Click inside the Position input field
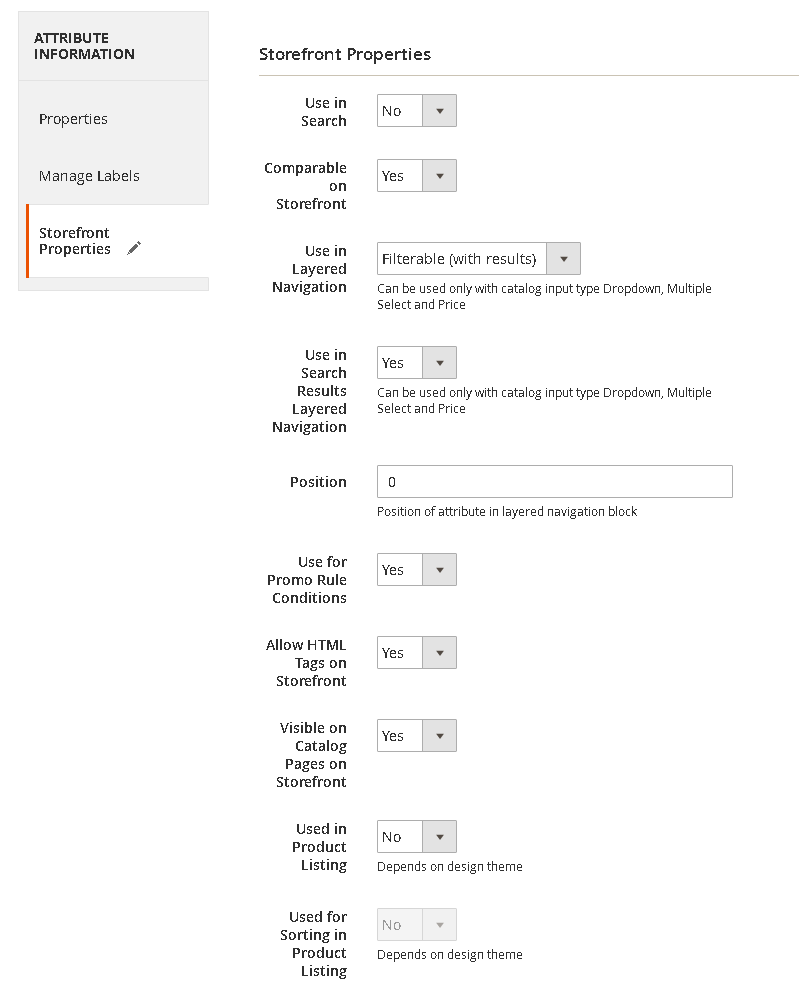The image size is (799, 1000). 554,481
